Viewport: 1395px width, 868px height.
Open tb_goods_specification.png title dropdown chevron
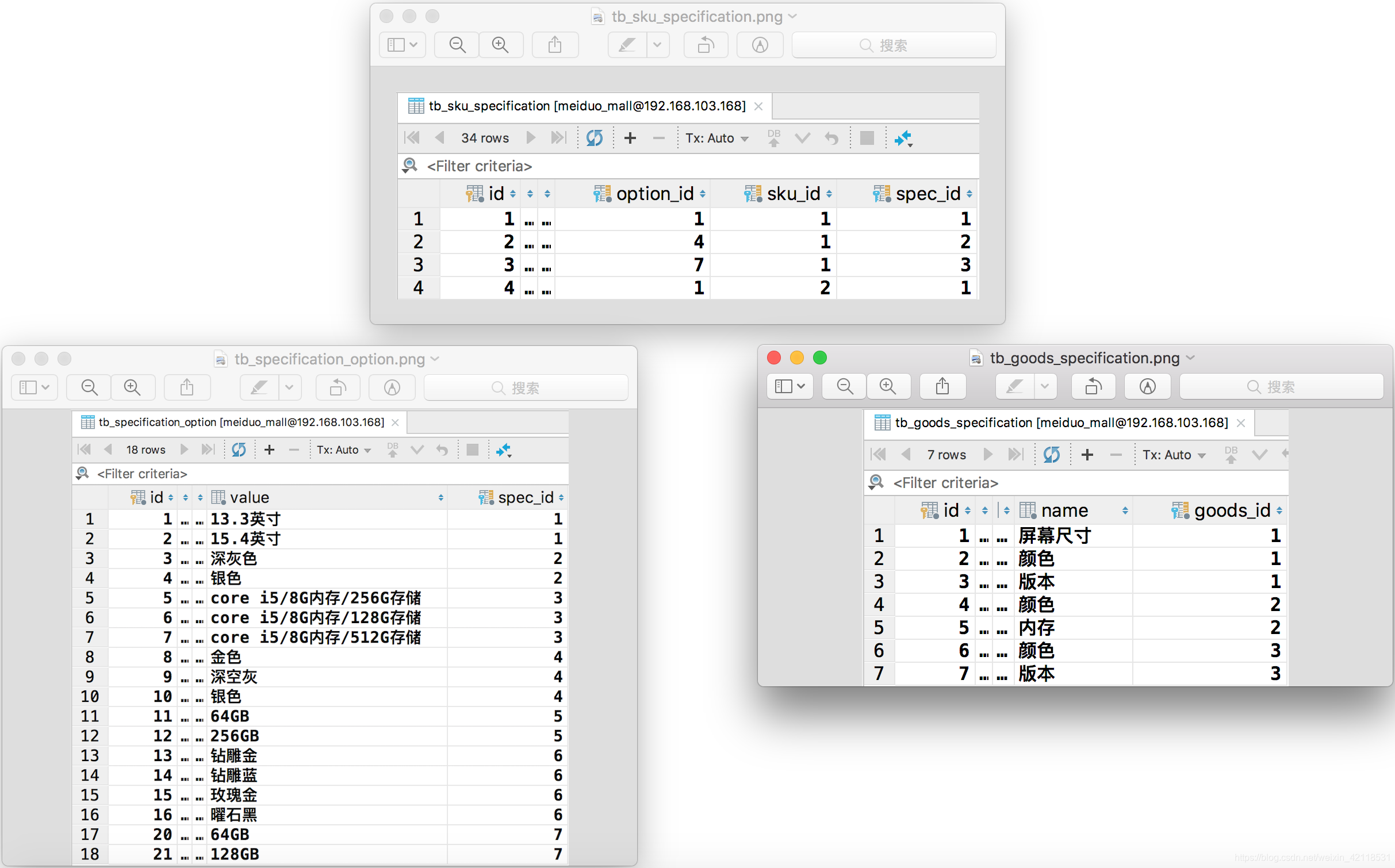1190,358
